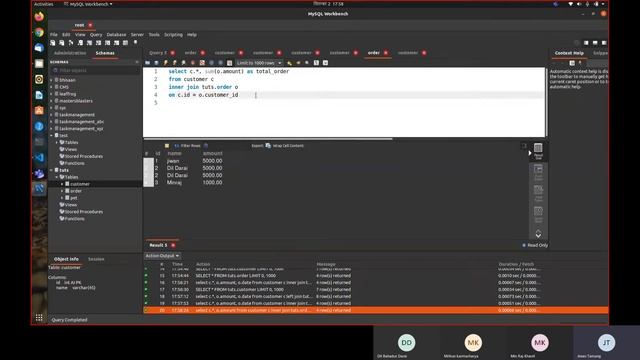Expand the pet table node
Screen dimensions: 640x360
tap(62, 198)
